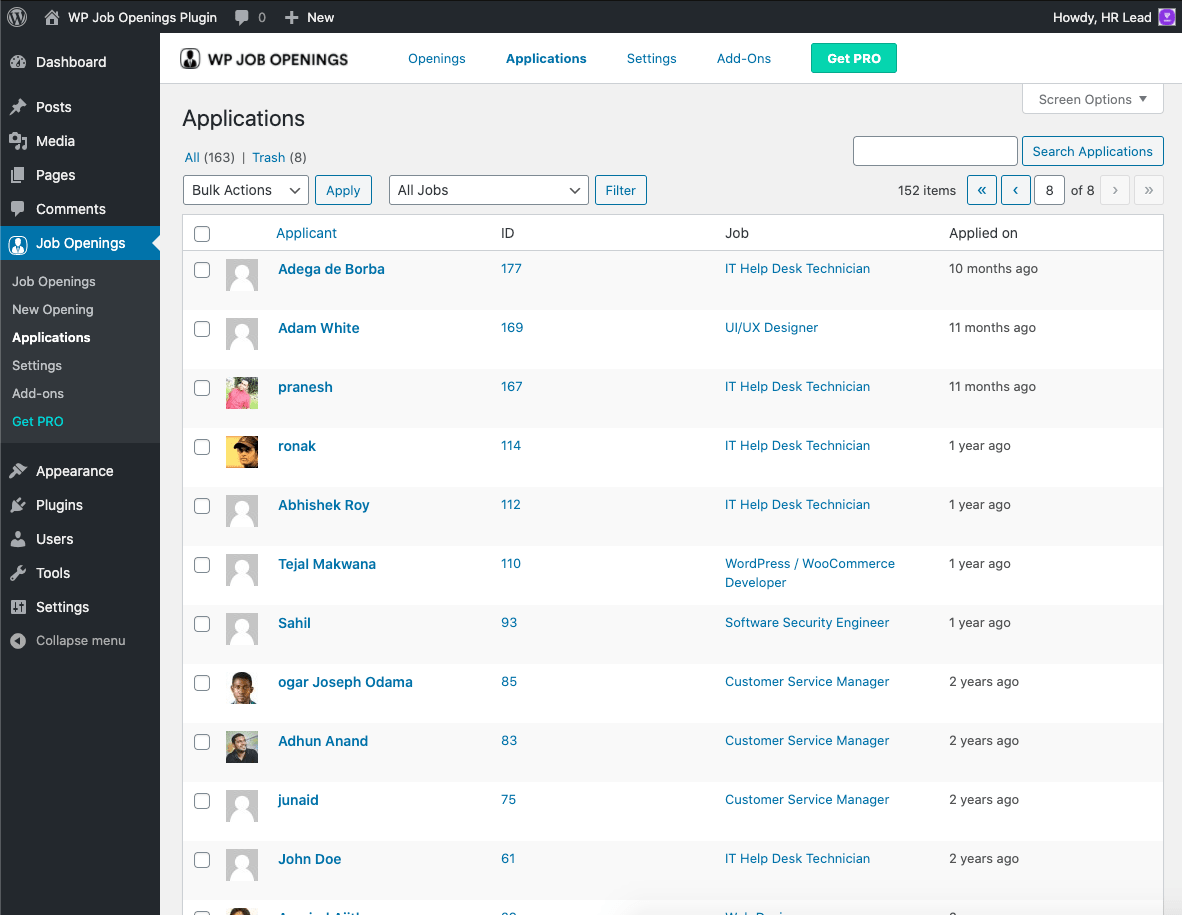
Task: Click the plus New icon
Action: tap(291, 17)
